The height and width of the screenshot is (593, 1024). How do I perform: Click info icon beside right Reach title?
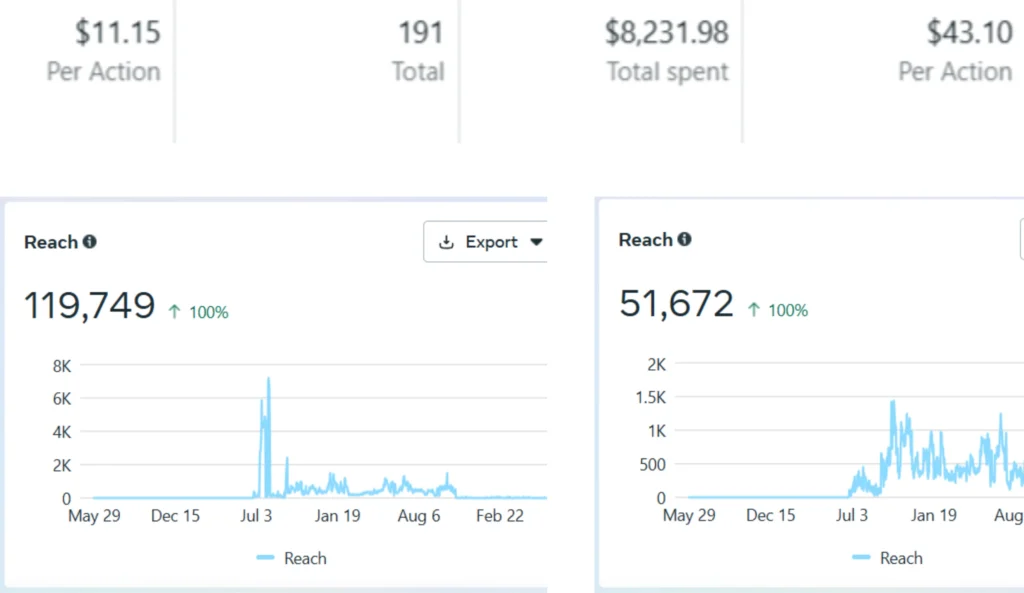tap(685, 240)
